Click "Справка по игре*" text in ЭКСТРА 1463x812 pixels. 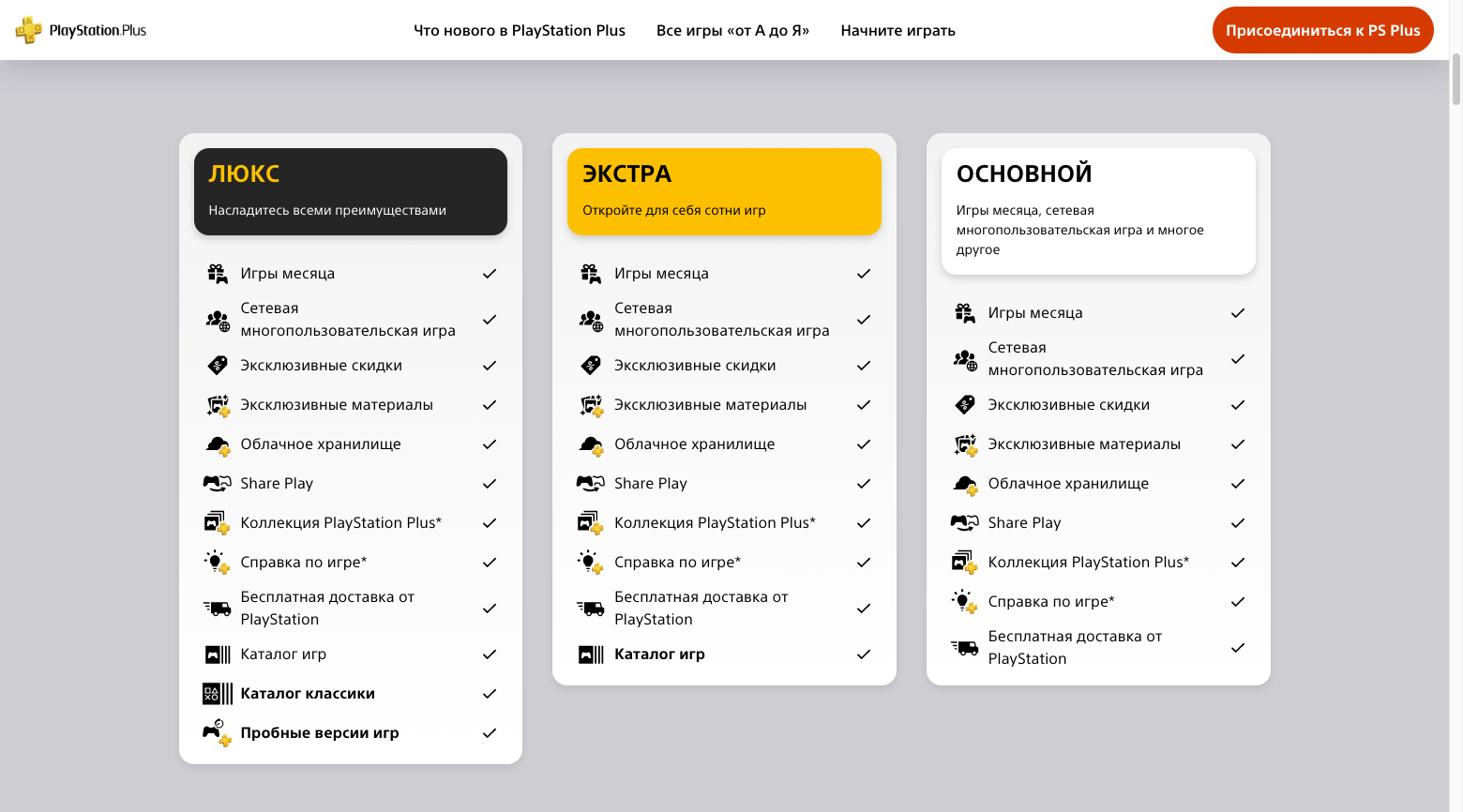677,563
